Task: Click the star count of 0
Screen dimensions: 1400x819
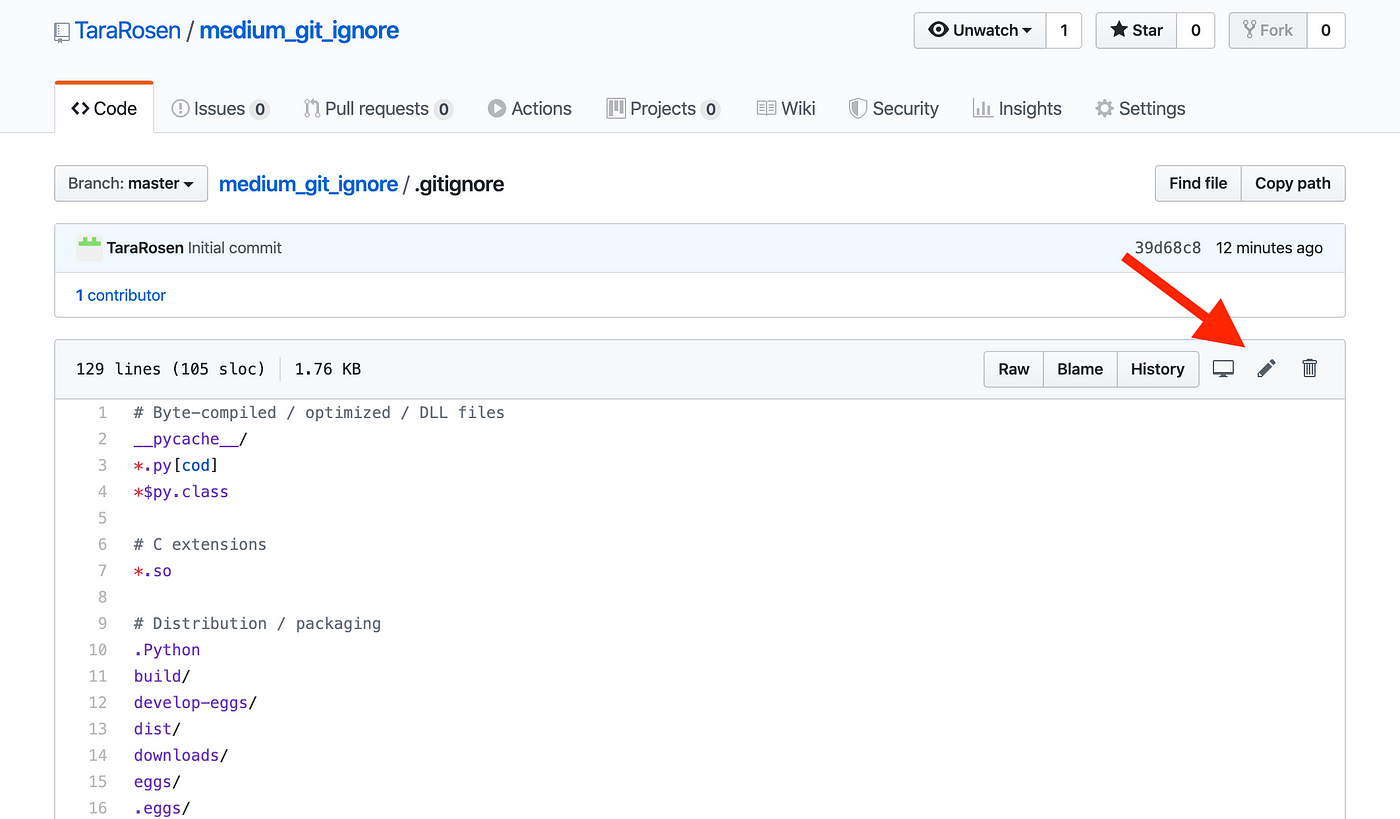Action: (1195, 30)
